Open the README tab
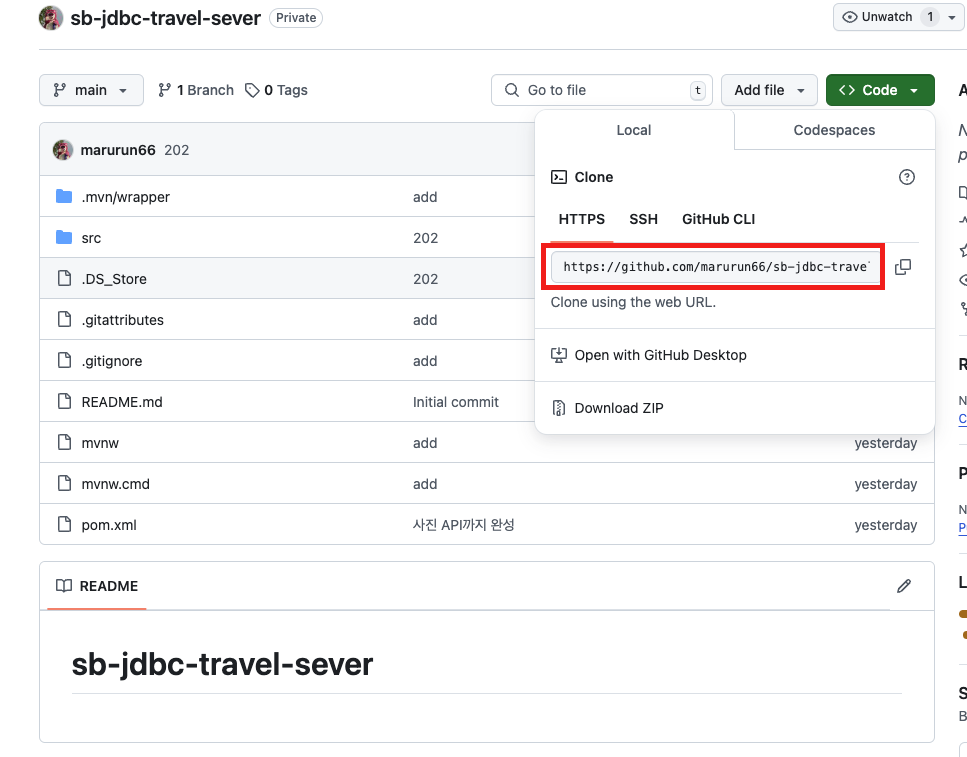This screenshot has width=967, height=757. click(x=97, y=586)
